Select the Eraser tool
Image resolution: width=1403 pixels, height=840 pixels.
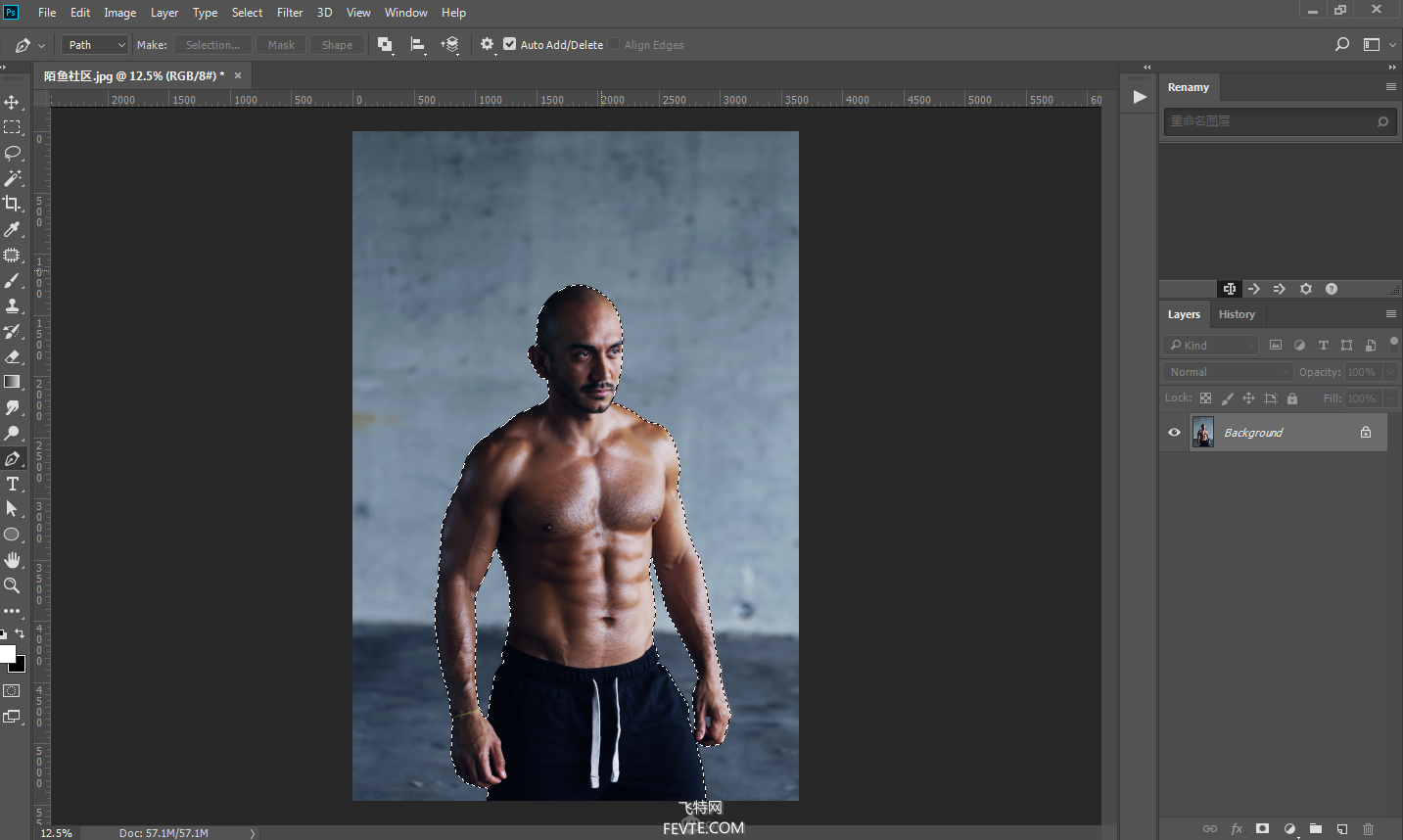tap(12, 356)
